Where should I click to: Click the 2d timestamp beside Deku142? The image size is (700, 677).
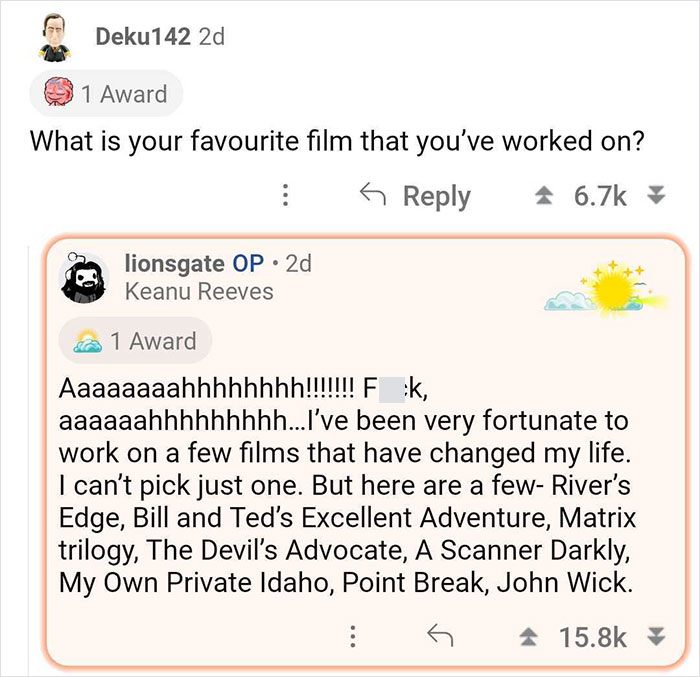pos(211,37)
